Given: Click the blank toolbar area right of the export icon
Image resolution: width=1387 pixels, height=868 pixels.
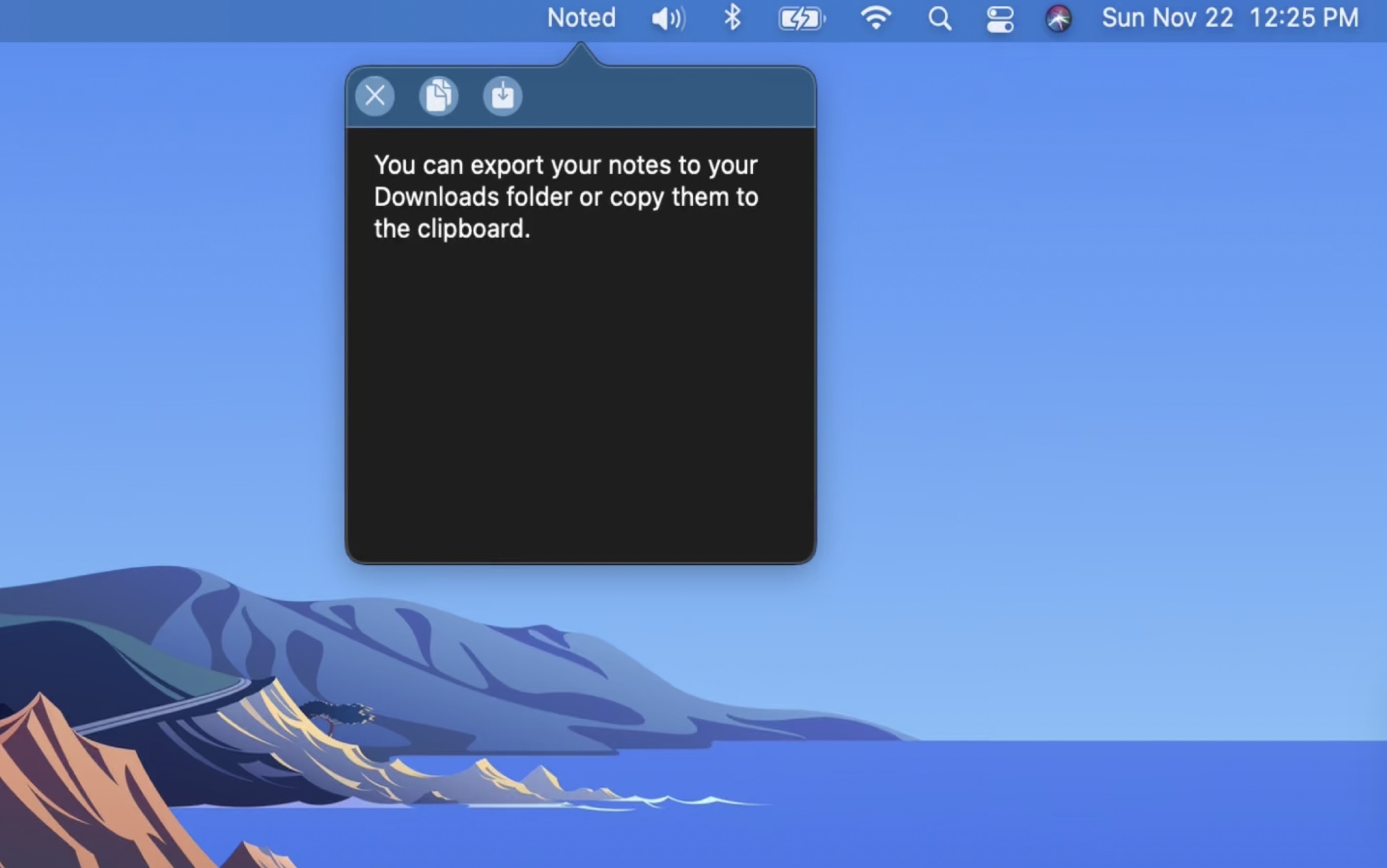Looking at the screenshot, I should point(671,96).
